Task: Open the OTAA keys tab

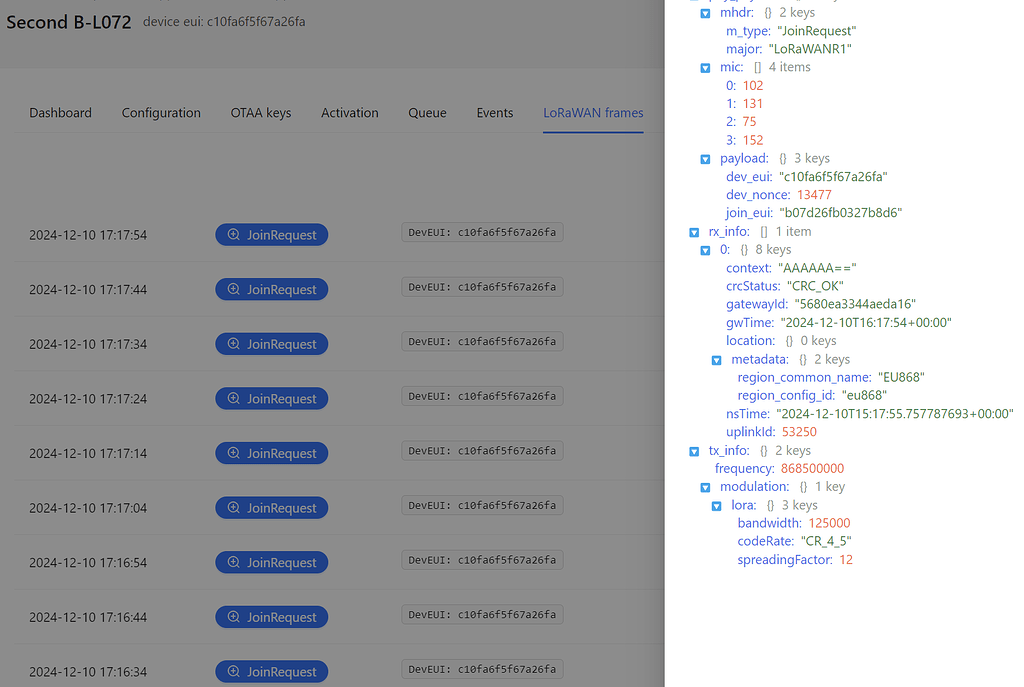Action: pos(261,113)
